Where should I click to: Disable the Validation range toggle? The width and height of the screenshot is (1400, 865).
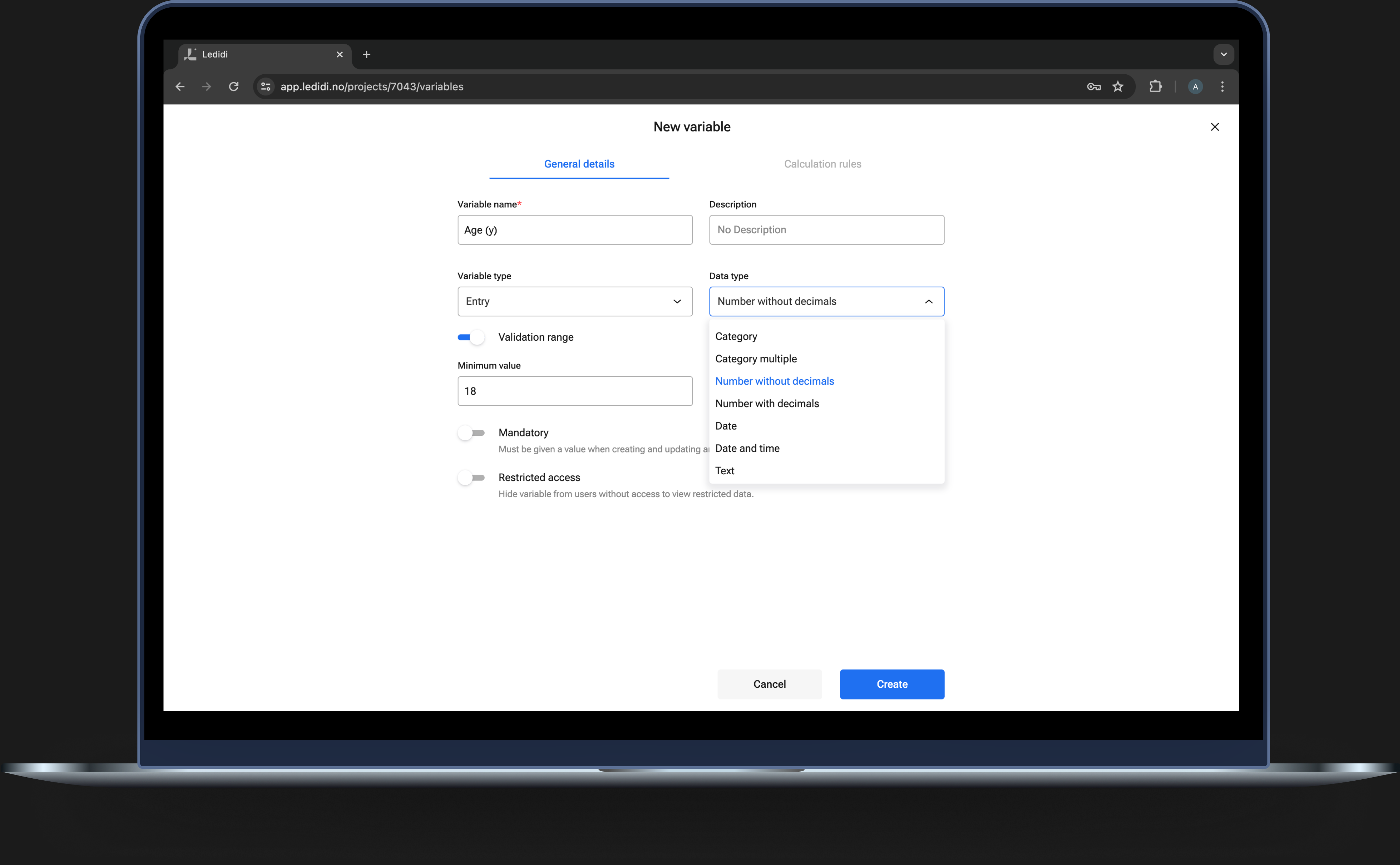471,337
